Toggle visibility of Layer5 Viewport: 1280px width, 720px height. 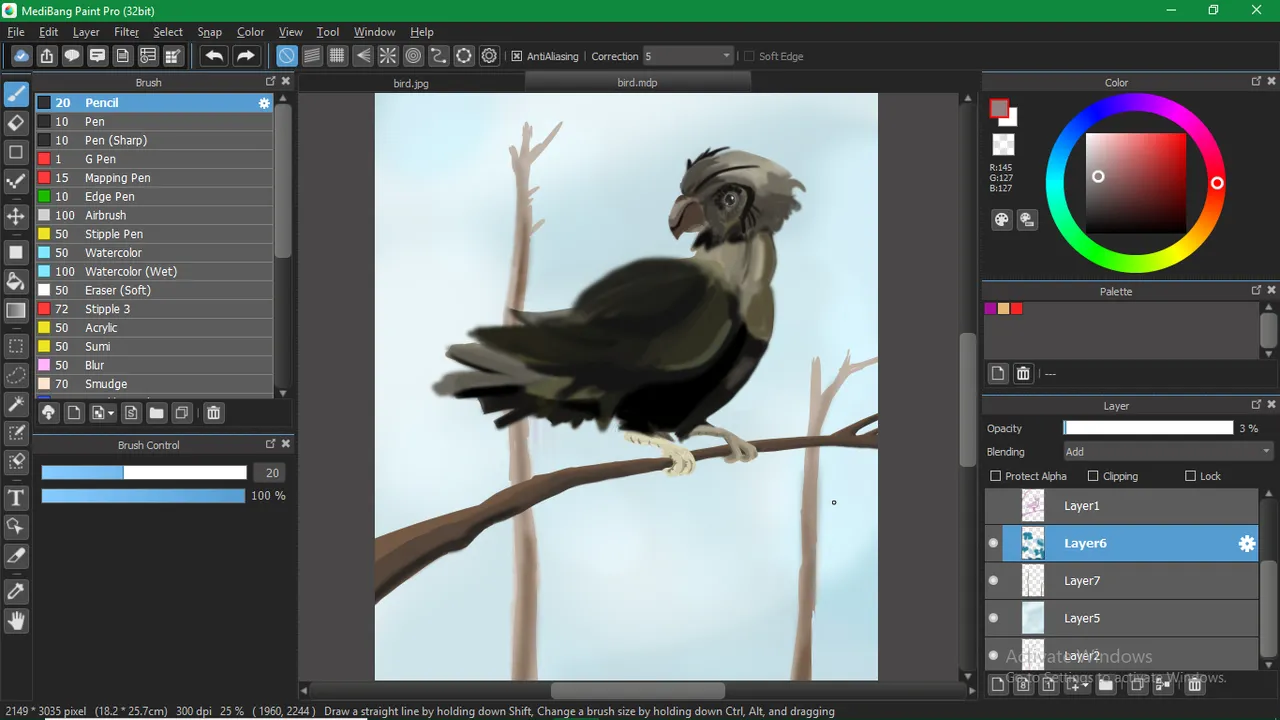(x=993, y=618)
